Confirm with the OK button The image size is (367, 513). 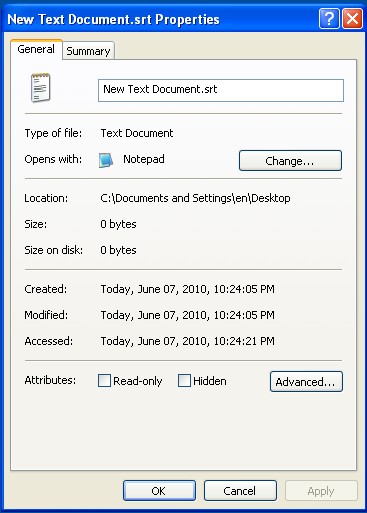[159, 490]
